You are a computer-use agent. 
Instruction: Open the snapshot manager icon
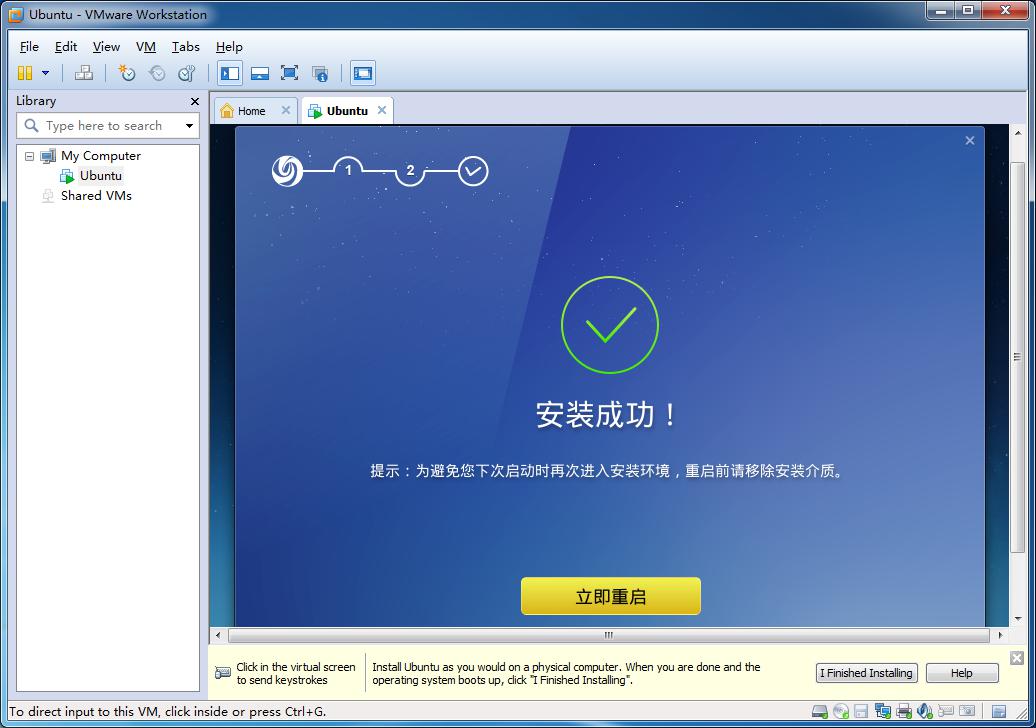pyautogui.click(x=187, y=73)
